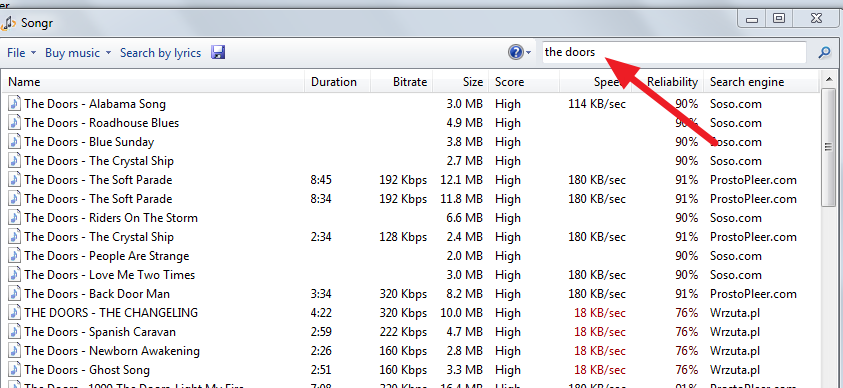Viewport: 843px width, 388px height.
Task: Click the save floppy disk icon
Action: tap(218, 52)
